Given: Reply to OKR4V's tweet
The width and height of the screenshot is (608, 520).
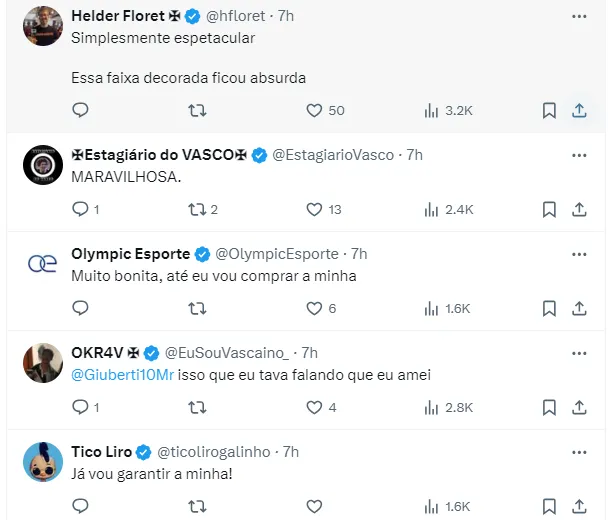Looking at the screenshot, I should [81, 407].
